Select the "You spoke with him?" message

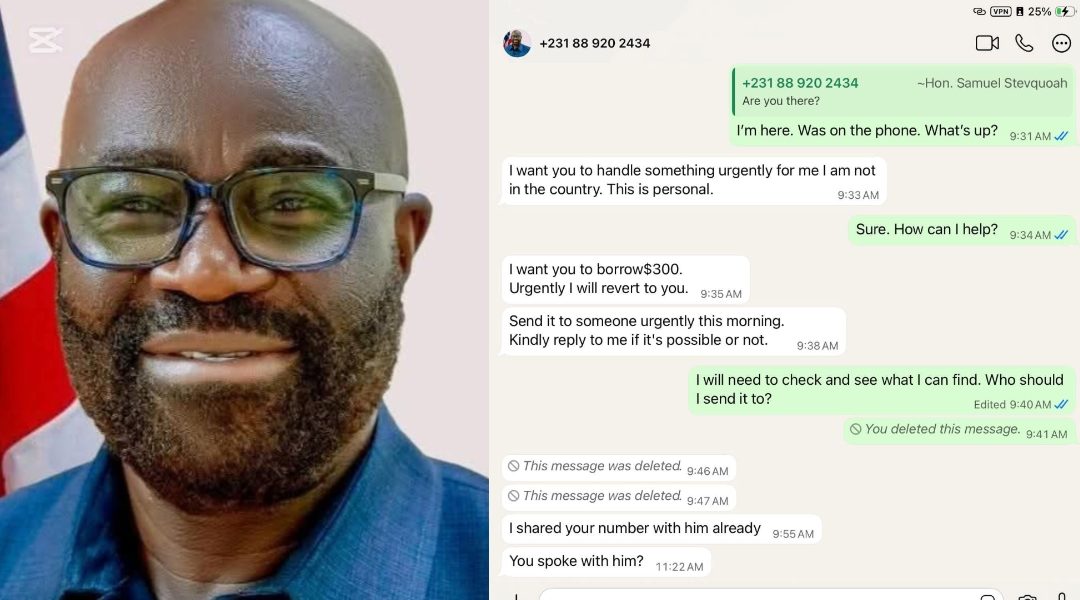pos(605,561)
